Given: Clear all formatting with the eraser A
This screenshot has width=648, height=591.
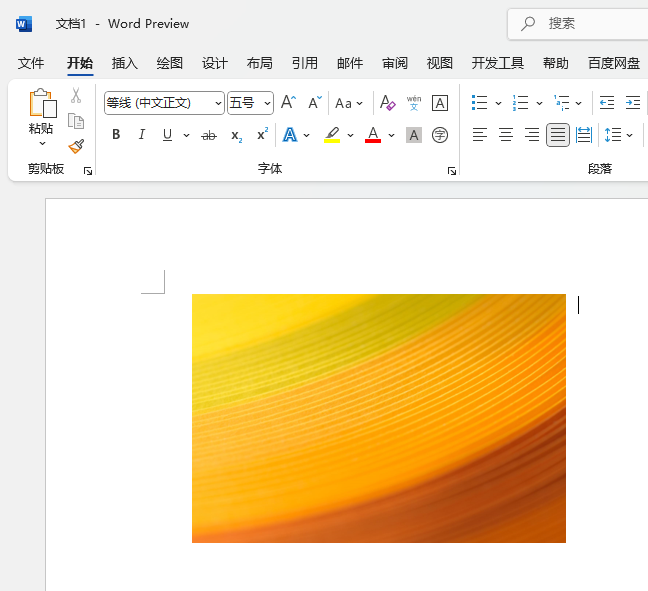Looking at the screenshot, I should coord(387,102).
